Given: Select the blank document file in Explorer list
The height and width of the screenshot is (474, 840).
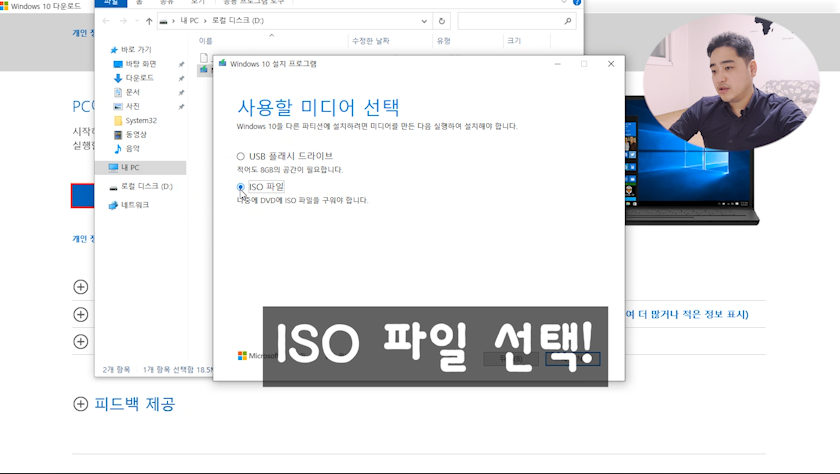Looking at the screenshot, I should tap(204, 57).
